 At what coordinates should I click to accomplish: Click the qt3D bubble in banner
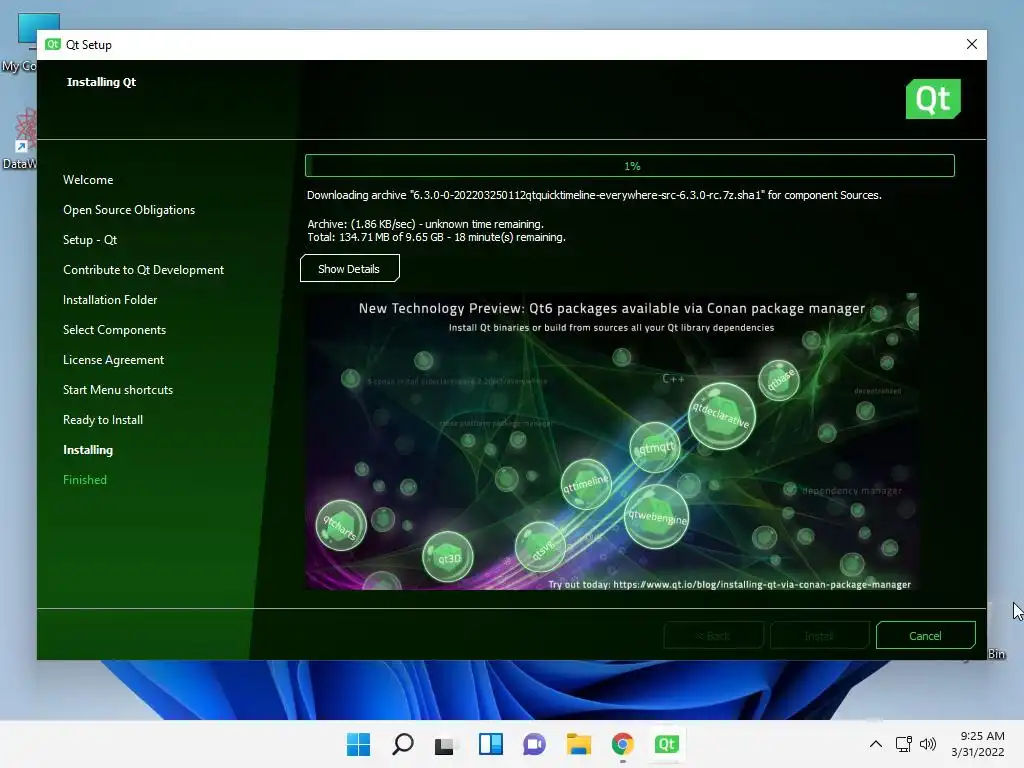pos(448,557)
